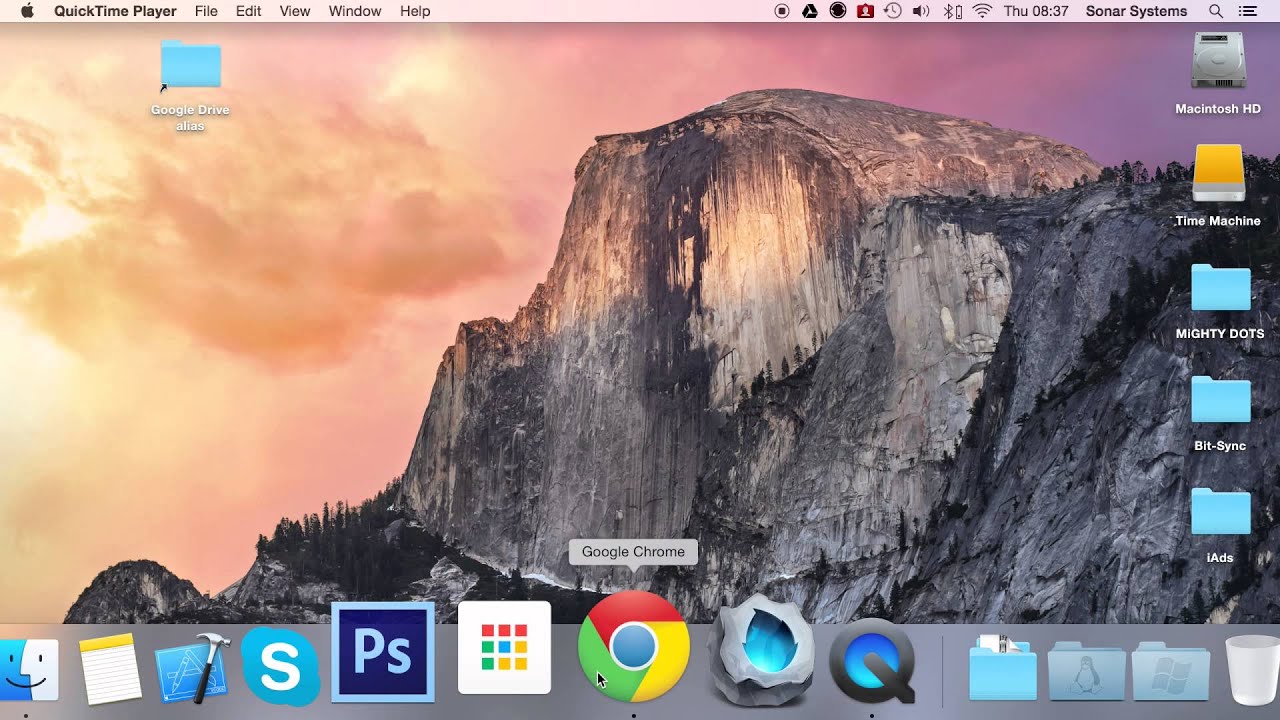Open the Trash in the Dock
The width and height of the screenshot is (1280, 720).
[1251, 668]
